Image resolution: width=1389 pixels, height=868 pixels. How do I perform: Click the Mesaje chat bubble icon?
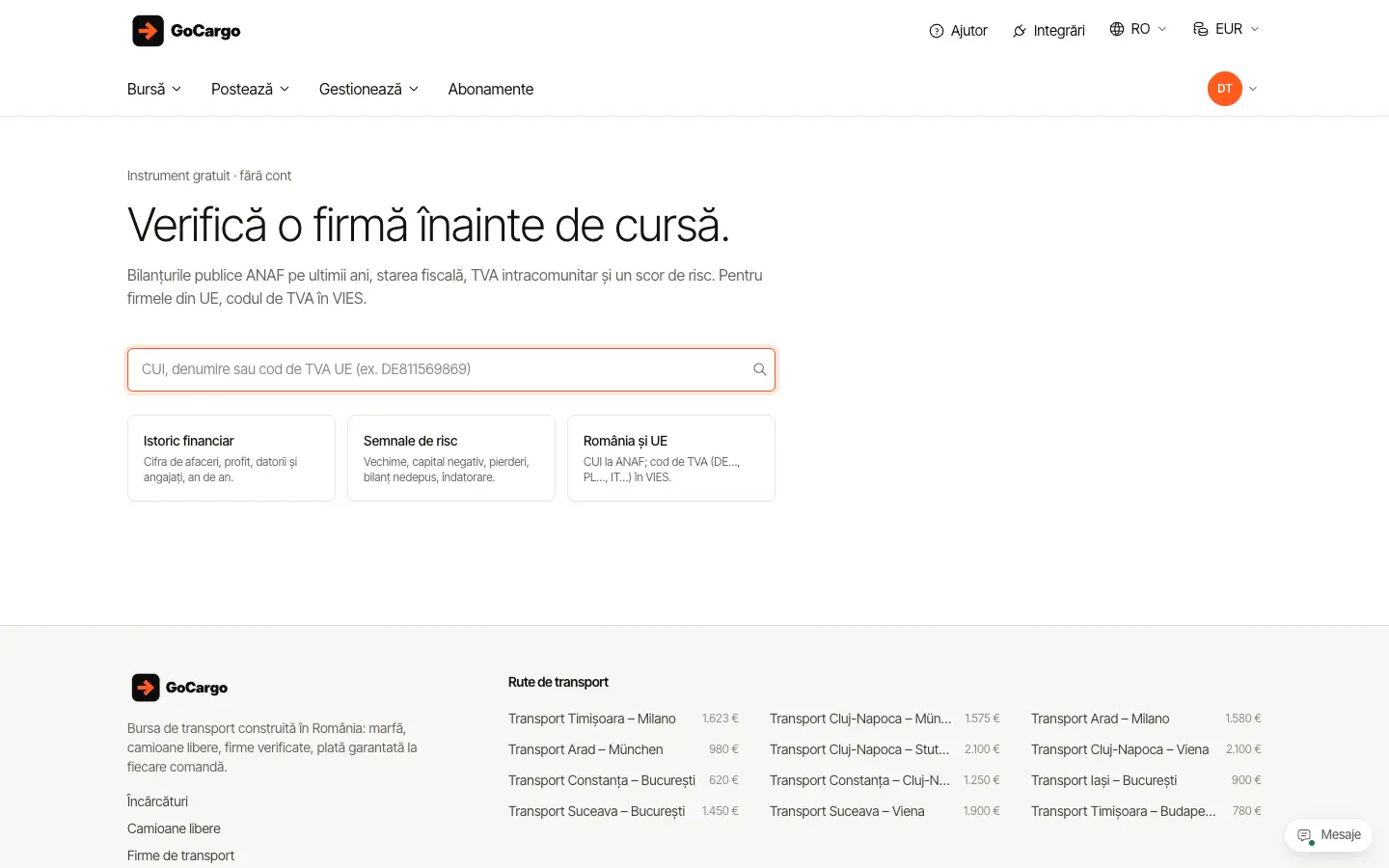point(1305,835)
